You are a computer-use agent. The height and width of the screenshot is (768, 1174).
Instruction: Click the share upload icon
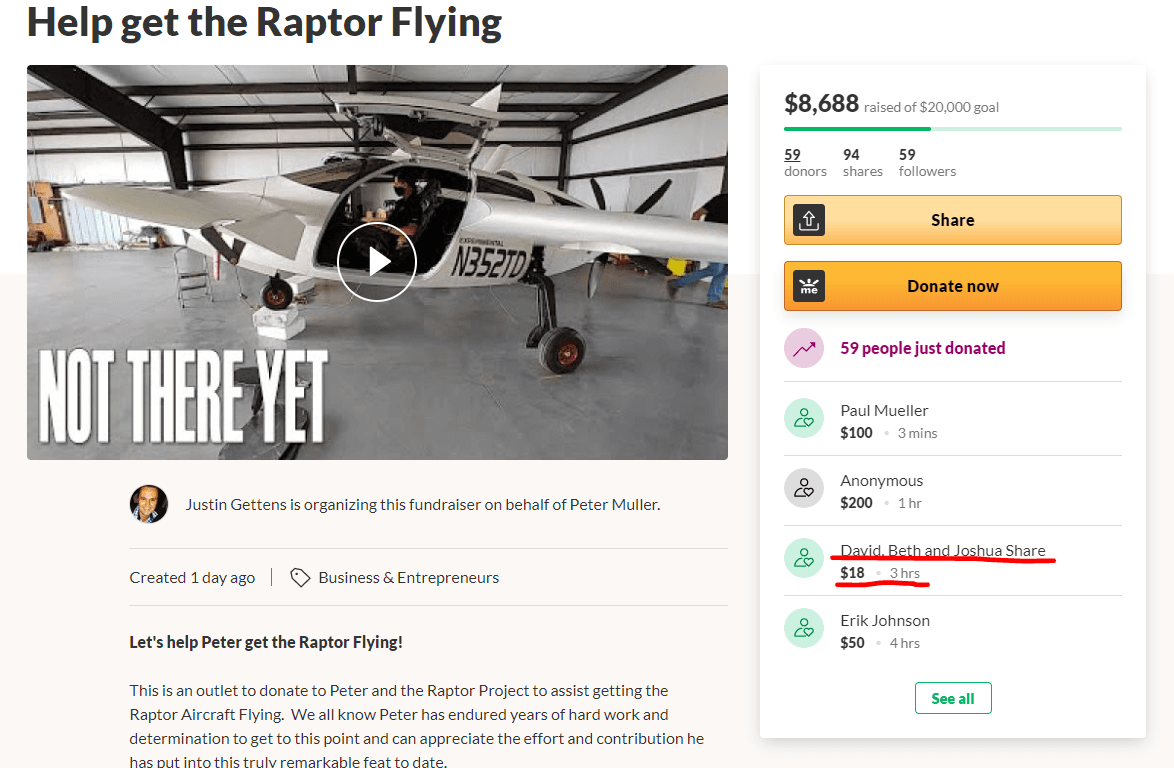coord(809,220)
